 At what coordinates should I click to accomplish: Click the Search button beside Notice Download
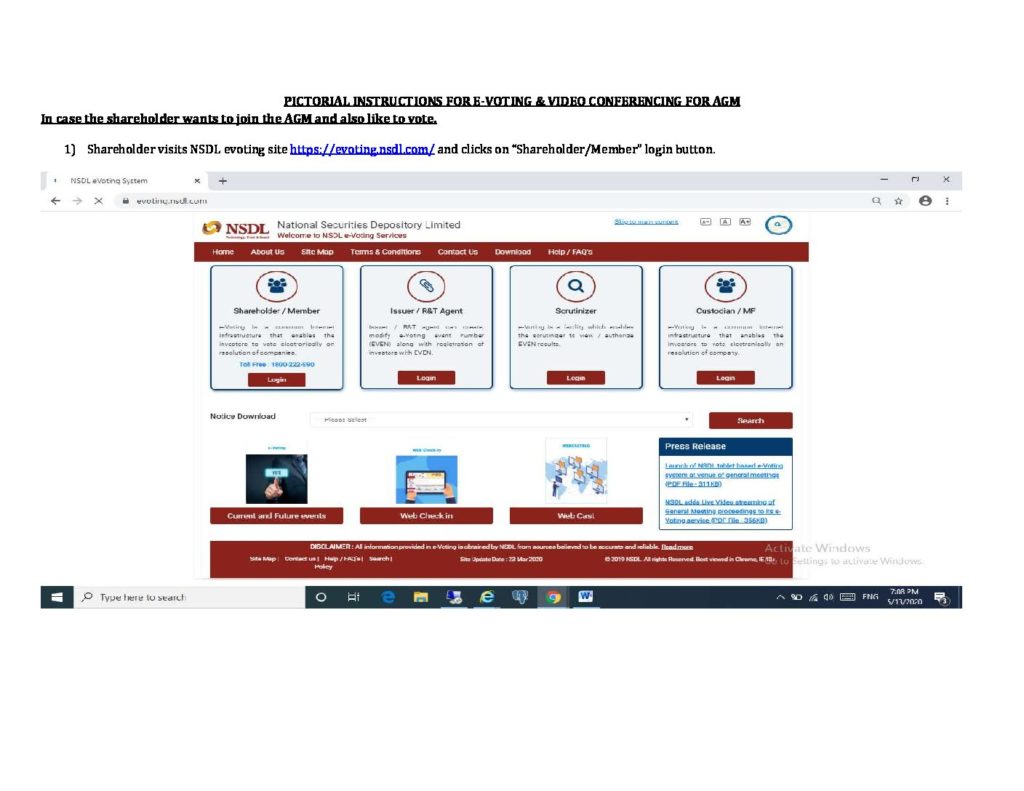coord(750,421)
